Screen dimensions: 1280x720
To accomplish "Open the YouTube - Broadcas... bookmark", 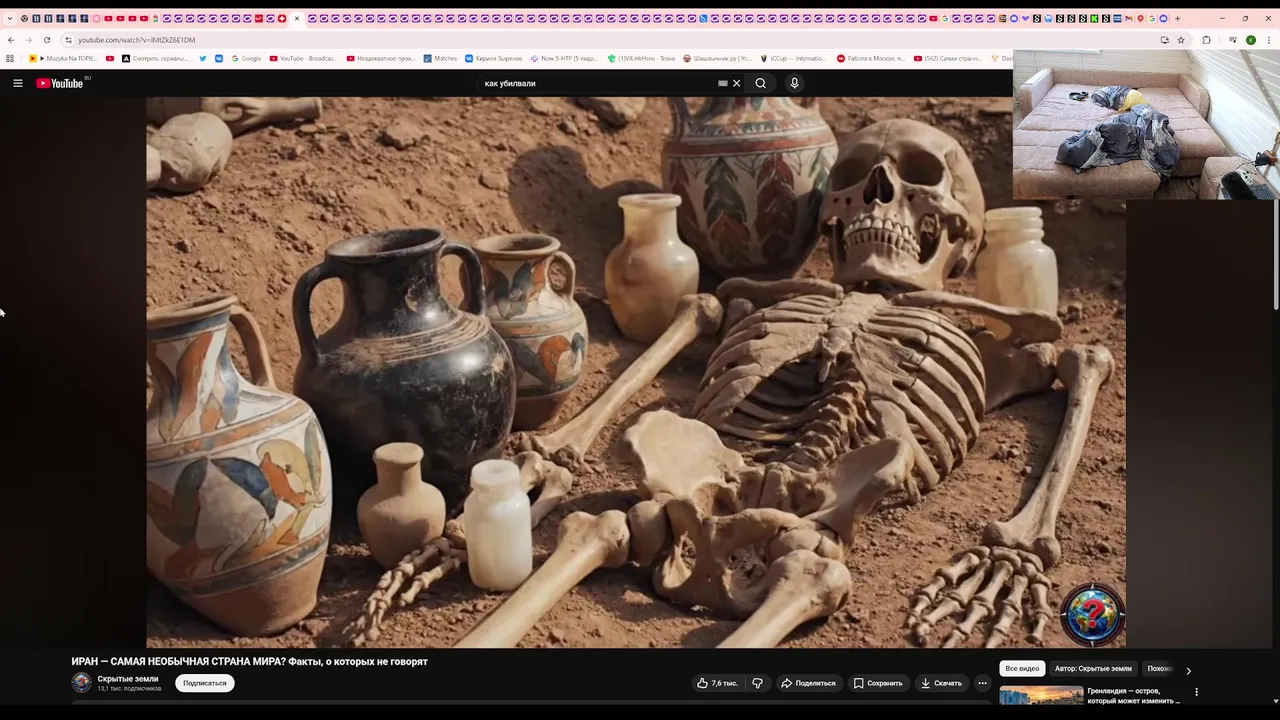I will tap(303, 58).
